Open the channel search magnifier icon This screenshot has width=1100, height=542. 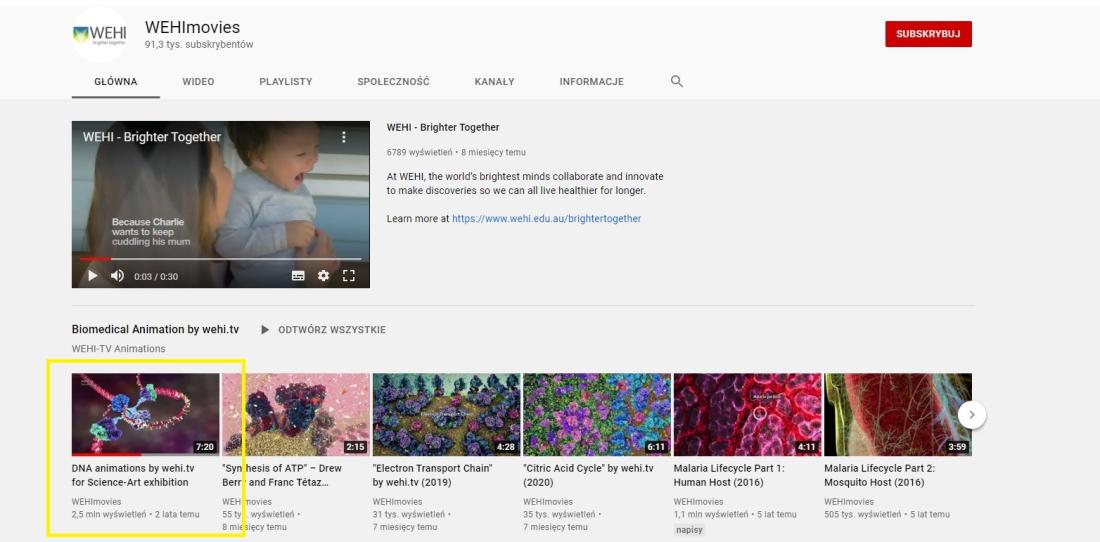pyautogui.click(x=676, y=81)
